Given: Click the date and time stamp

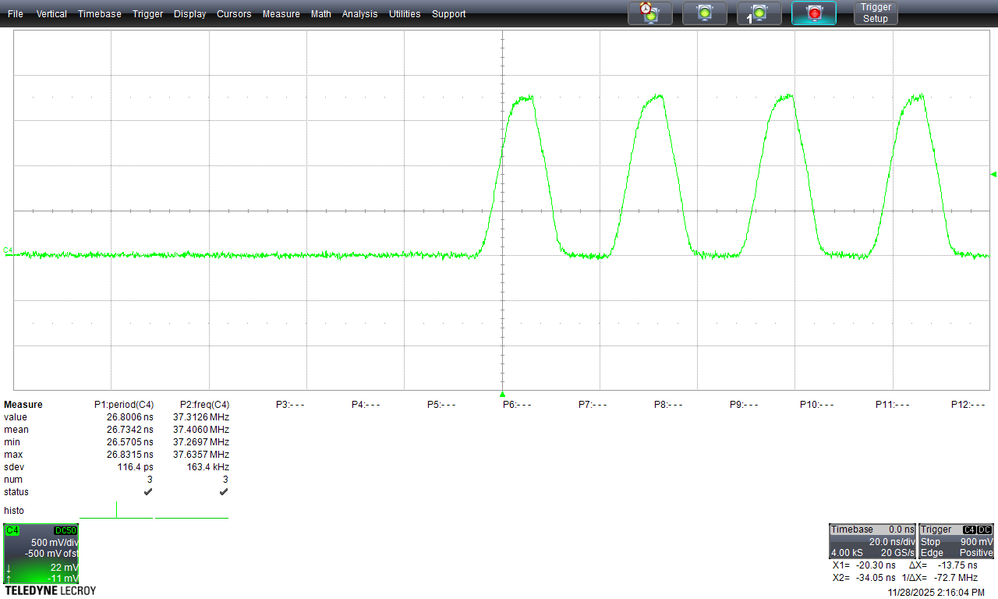Looking at the screenshot, I should pyautogui.click(x=936, y=593).
